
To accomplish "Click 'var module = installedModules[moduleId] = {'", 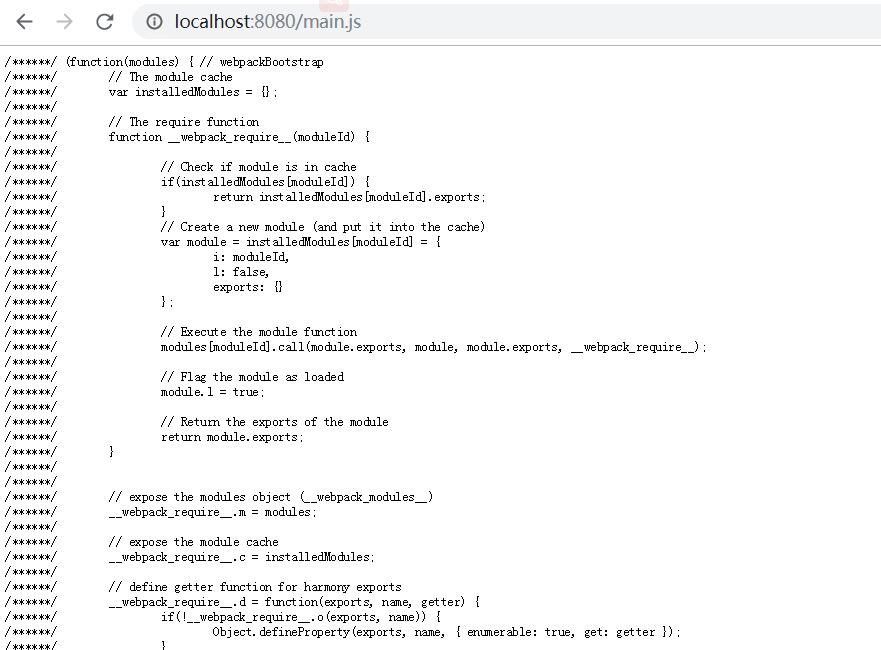I will [x=301, y=242].
